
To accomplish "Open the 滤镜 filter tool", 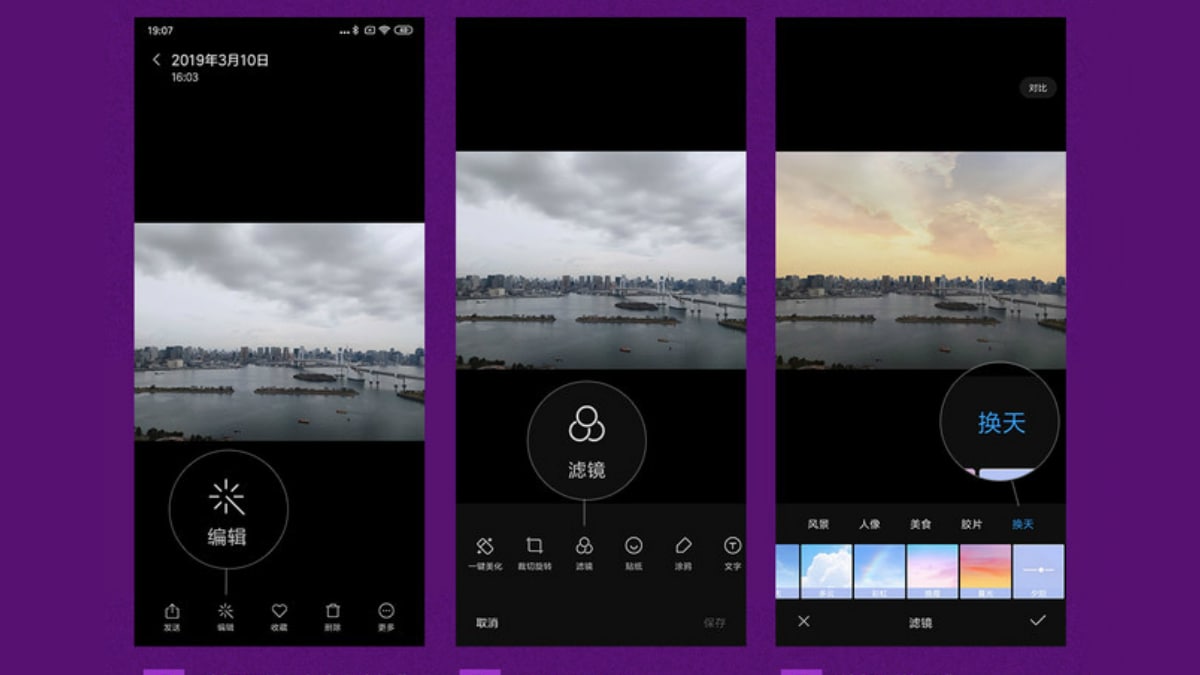I will [x=584, y=551].
